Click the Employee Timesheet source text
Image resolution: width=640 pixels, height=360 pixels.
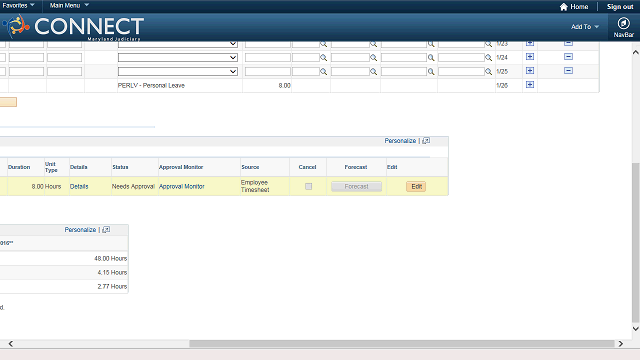(x=255, y=186)
